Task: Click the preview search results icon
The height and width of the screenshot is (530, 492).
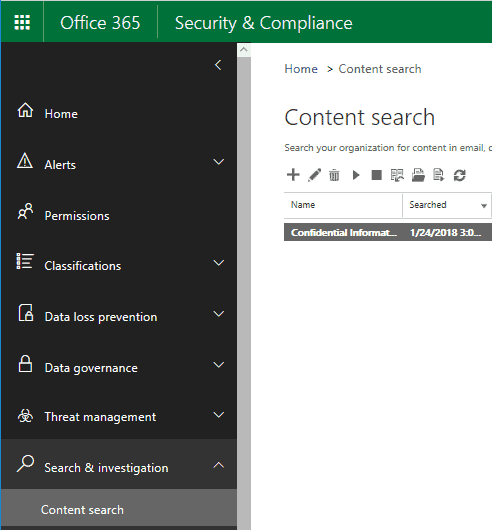Action: (397, 175)
